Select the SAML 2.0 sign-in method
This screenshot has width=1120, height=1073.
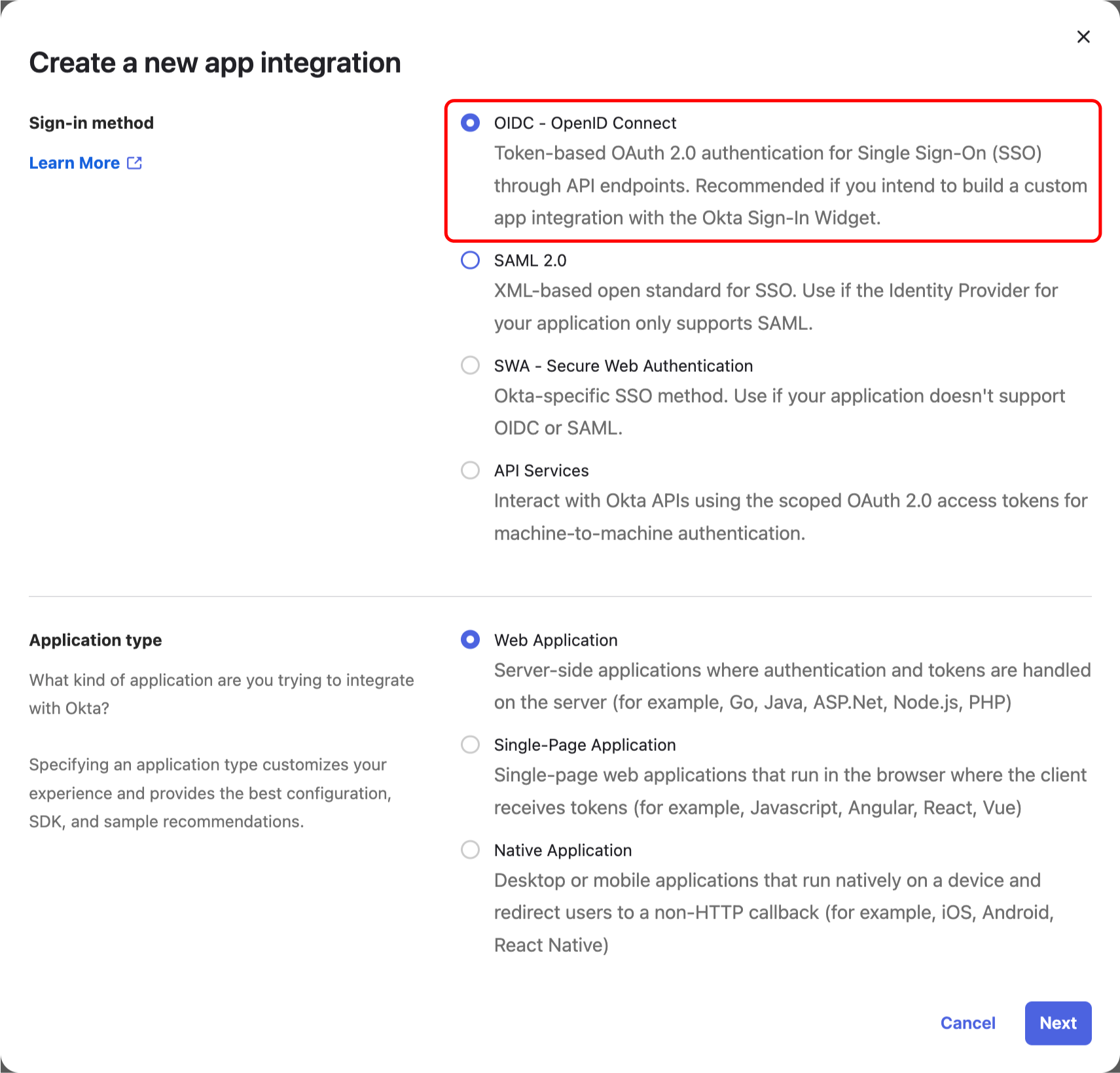click(470, 260)
